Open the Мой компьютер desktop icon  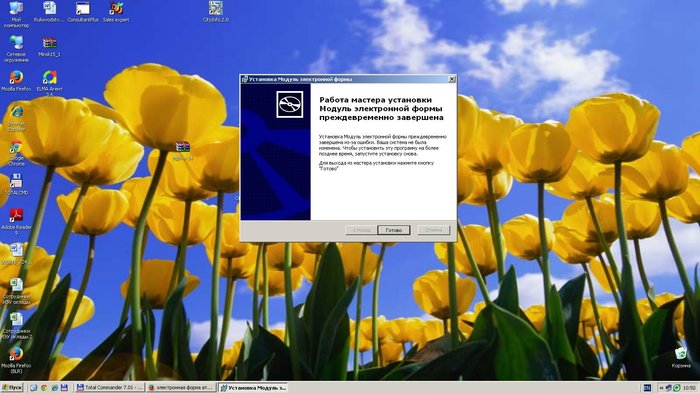[16, 14]
